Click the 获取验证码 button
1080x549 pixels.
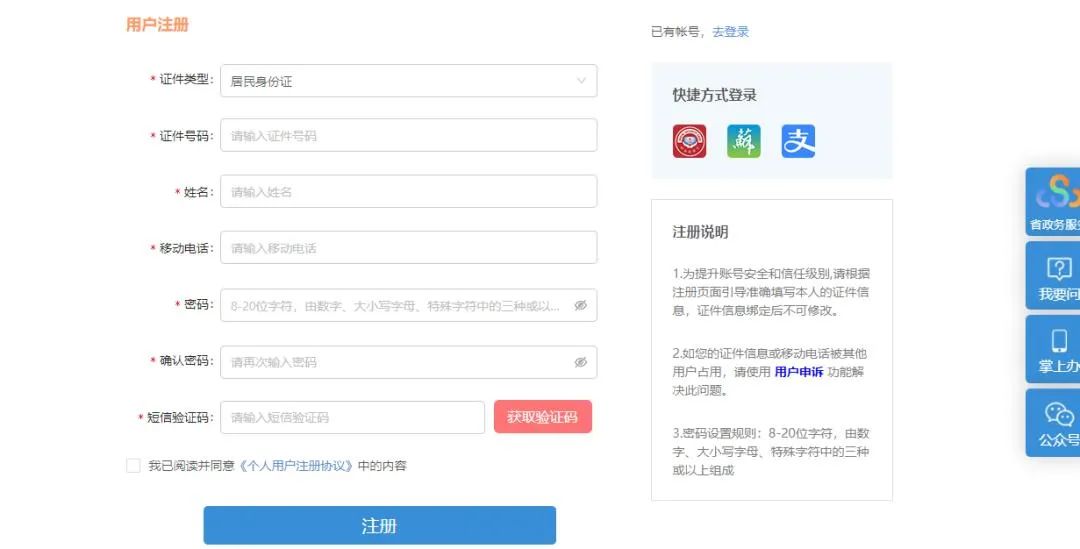[543, 417]
